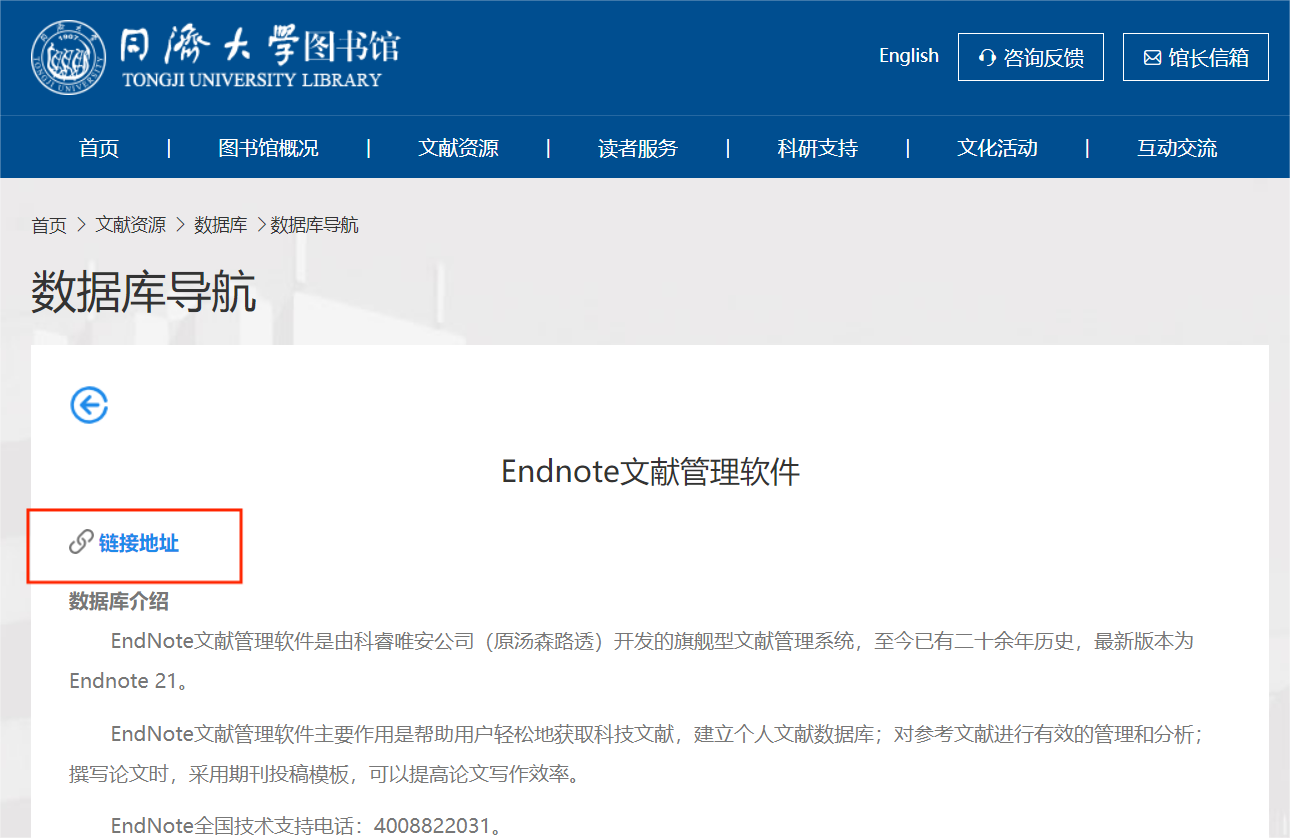Click 数据库 in the breadcrumb trail
The height and width of the screenshot is (838, 1290).
tap(221, 225)
